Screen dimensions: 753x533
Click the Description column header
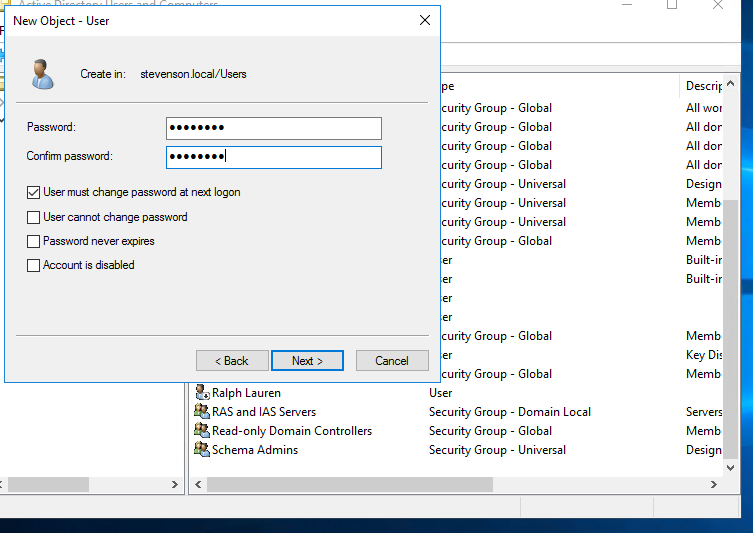coord(703,86)
